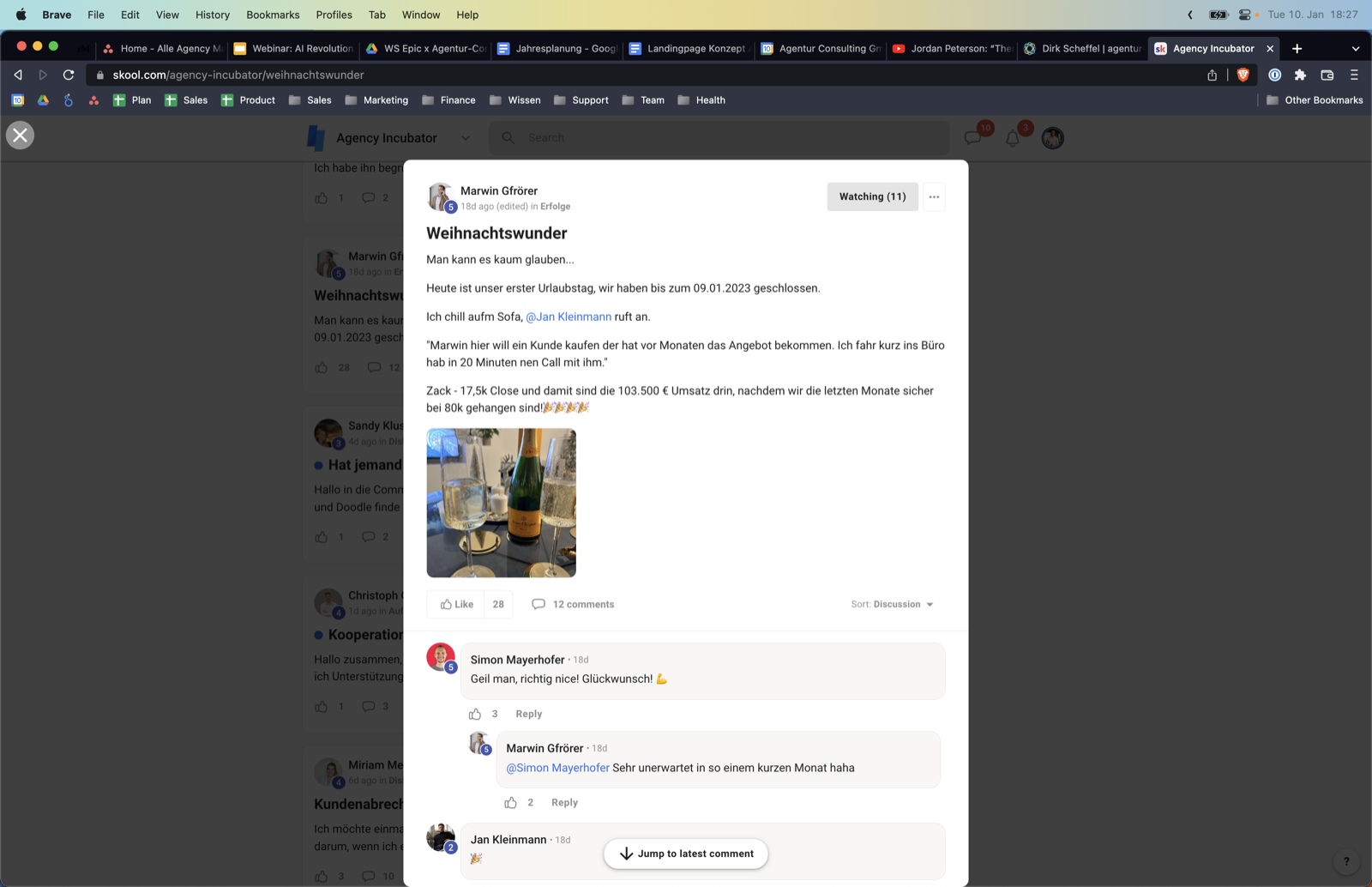
Task: Click the Brave shields lion icon
Action: coord(1243,75)
